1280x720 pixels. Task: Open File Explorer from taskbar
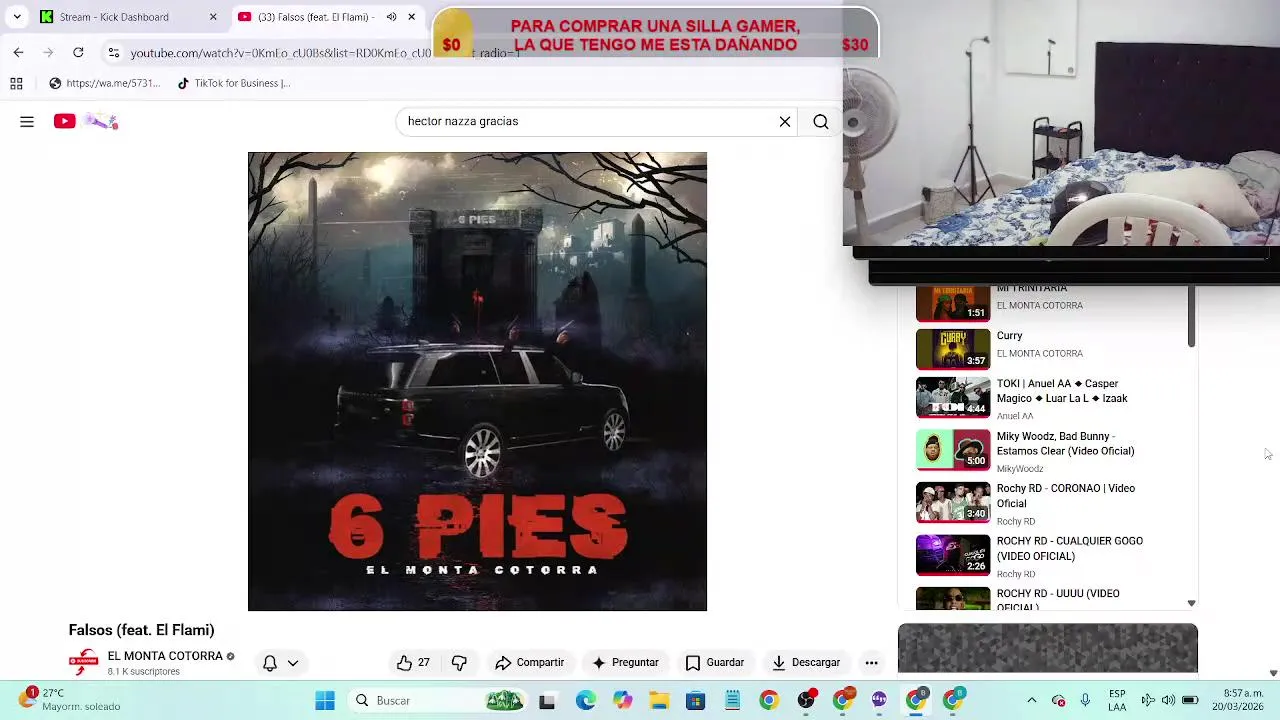(x=659, y=701)
